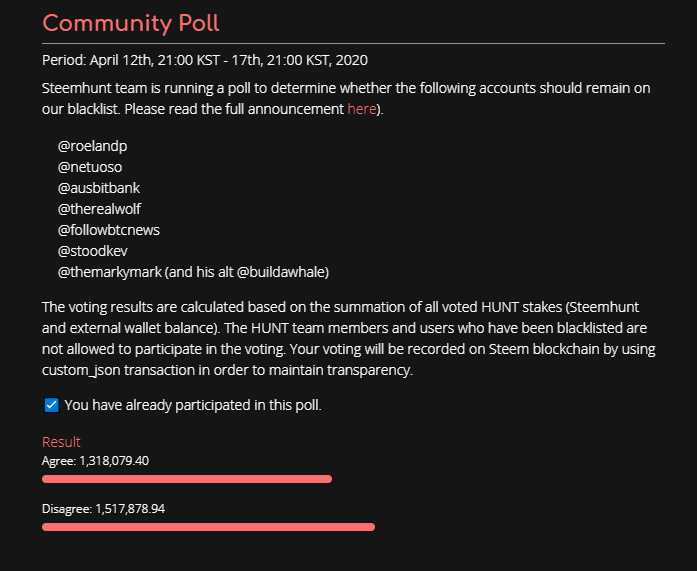Screen dimensions: 697x571
Task: Click the Community Poll heading
Action: coord(131,23)
